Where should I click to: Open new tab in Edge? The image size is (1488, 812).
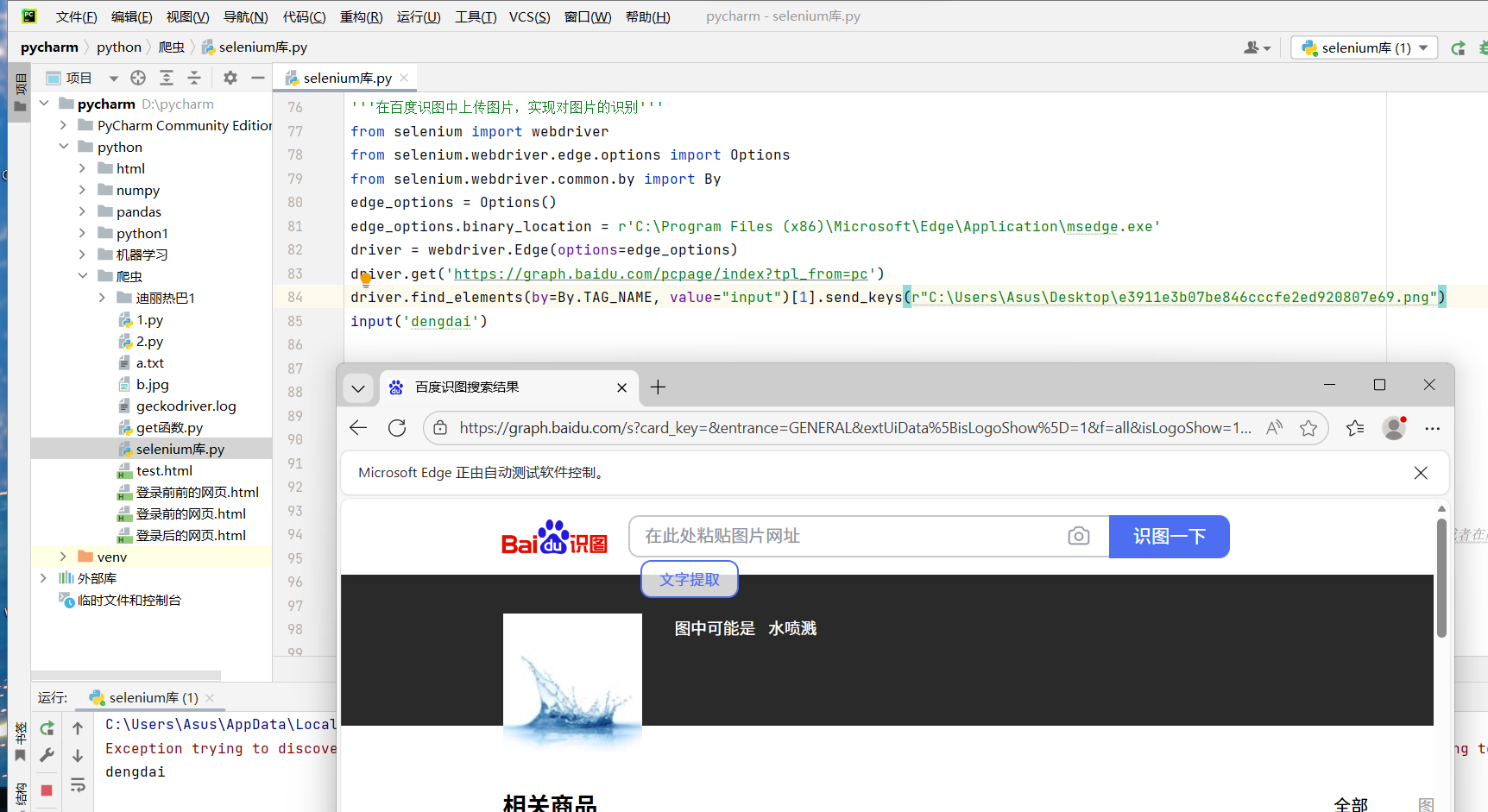pyautogui.click(x=658, y=387)
